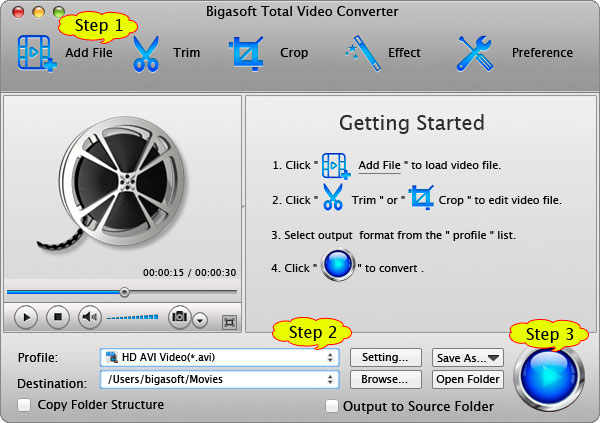
Task: Click the green zoom window button
Action: [x=59, y=12]
